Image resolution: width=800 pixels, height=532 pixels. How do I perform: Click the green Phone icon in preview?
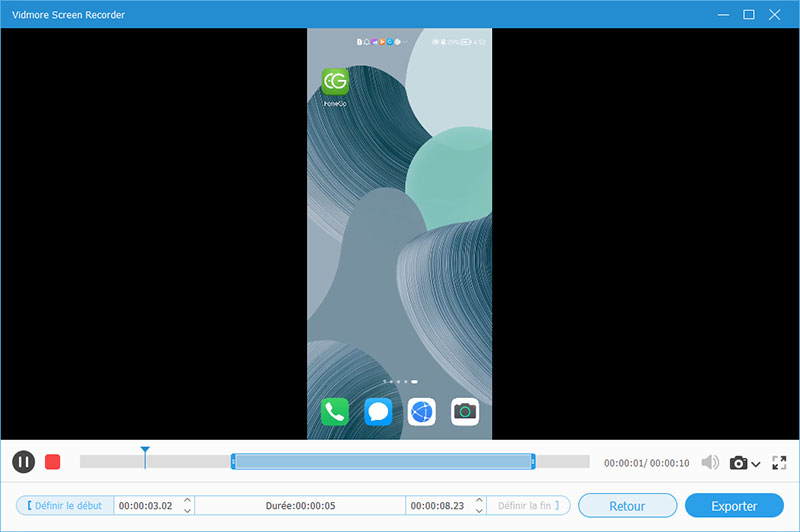tap(335, 411)
